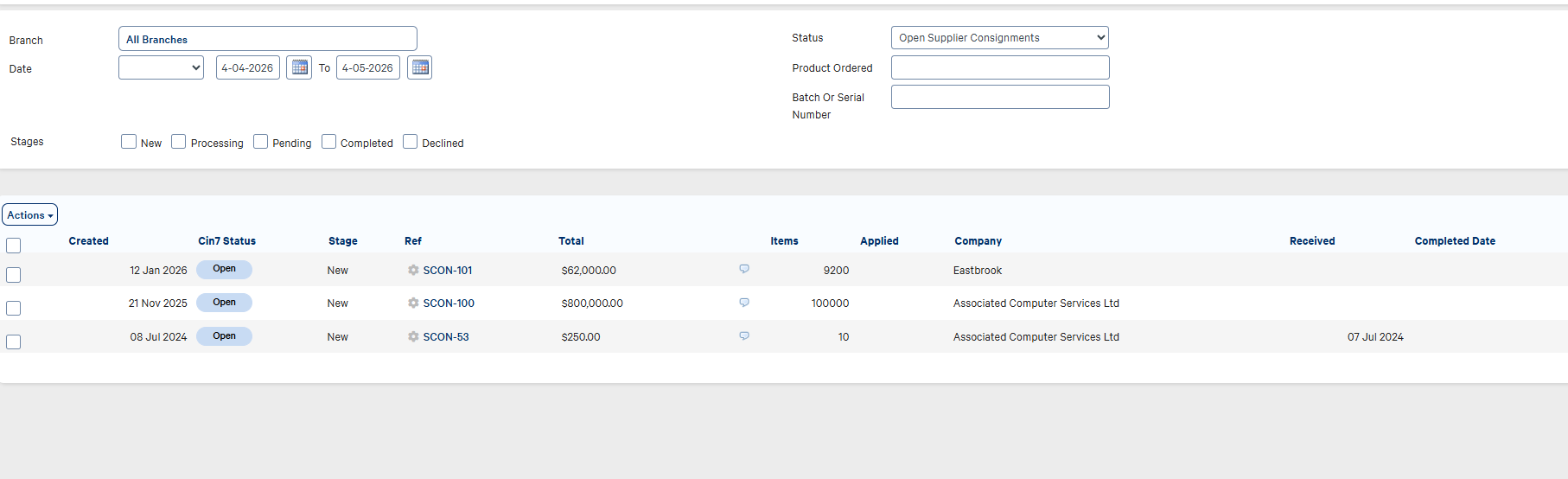1568x479 pixels.
Task: Click the 100000 items value
Action: tap(830, 303)
